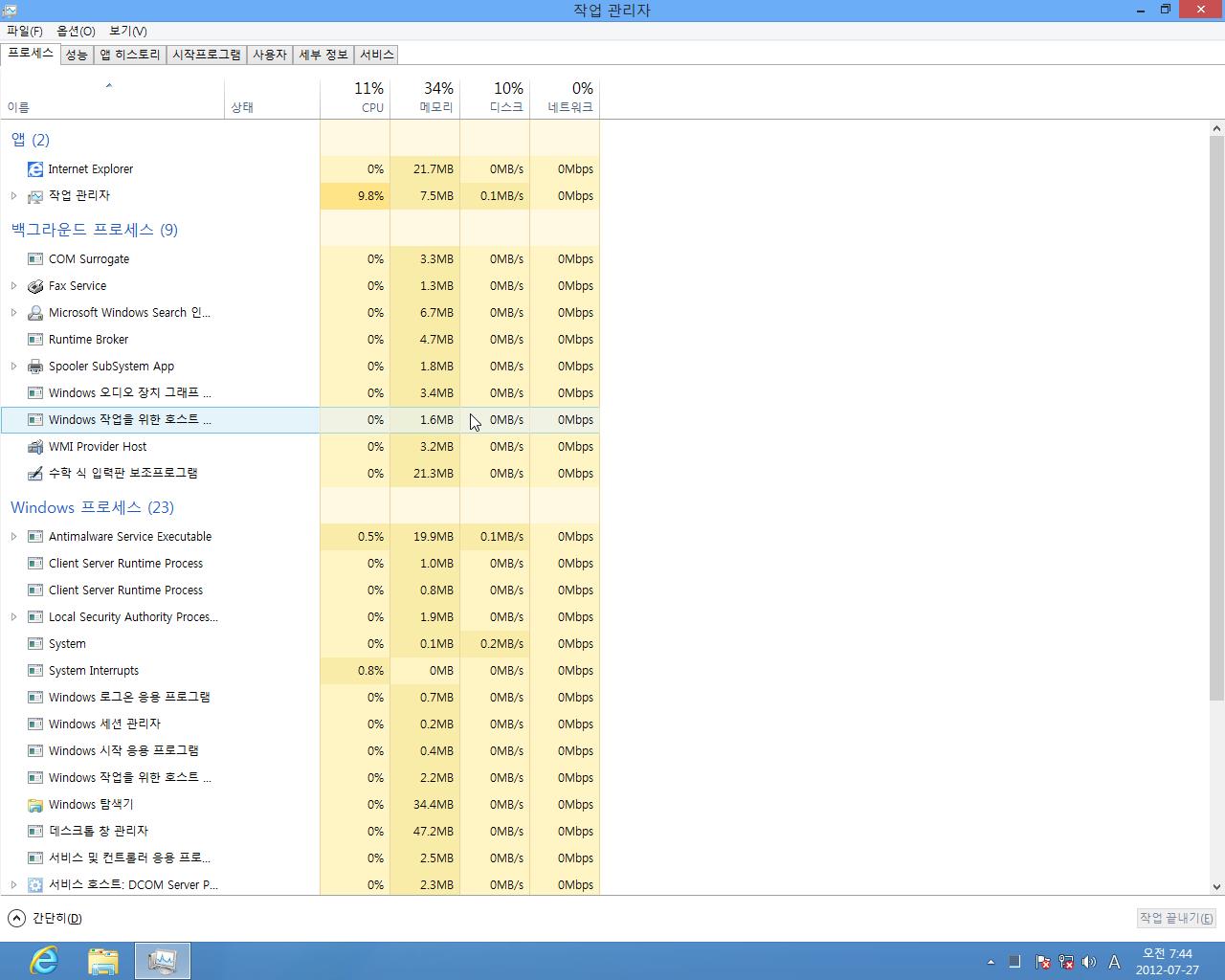Click the network status tray icon
1225x980 pixels.
click(1066, 962)
